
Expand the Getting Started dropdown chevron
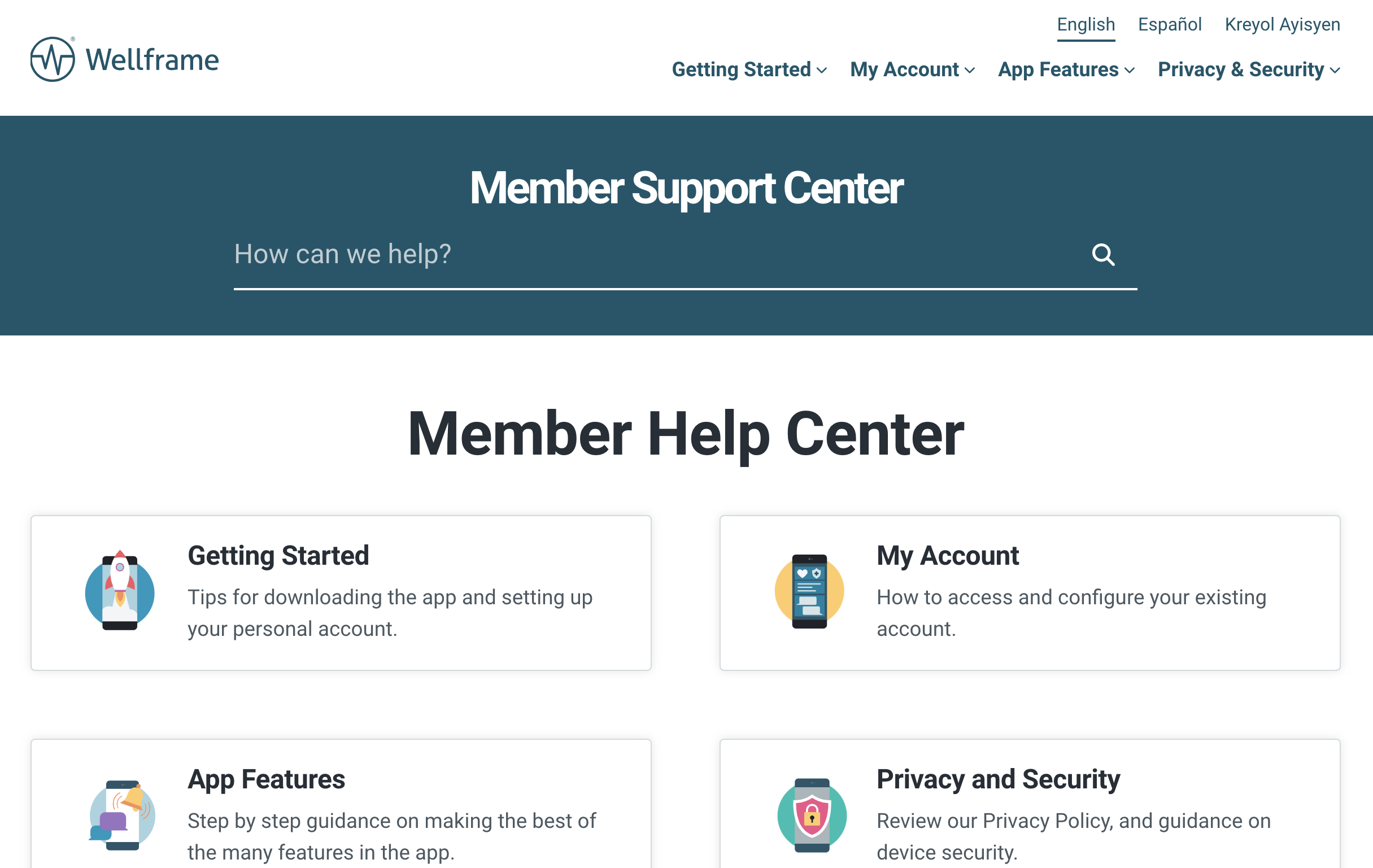tap(822, 70)
